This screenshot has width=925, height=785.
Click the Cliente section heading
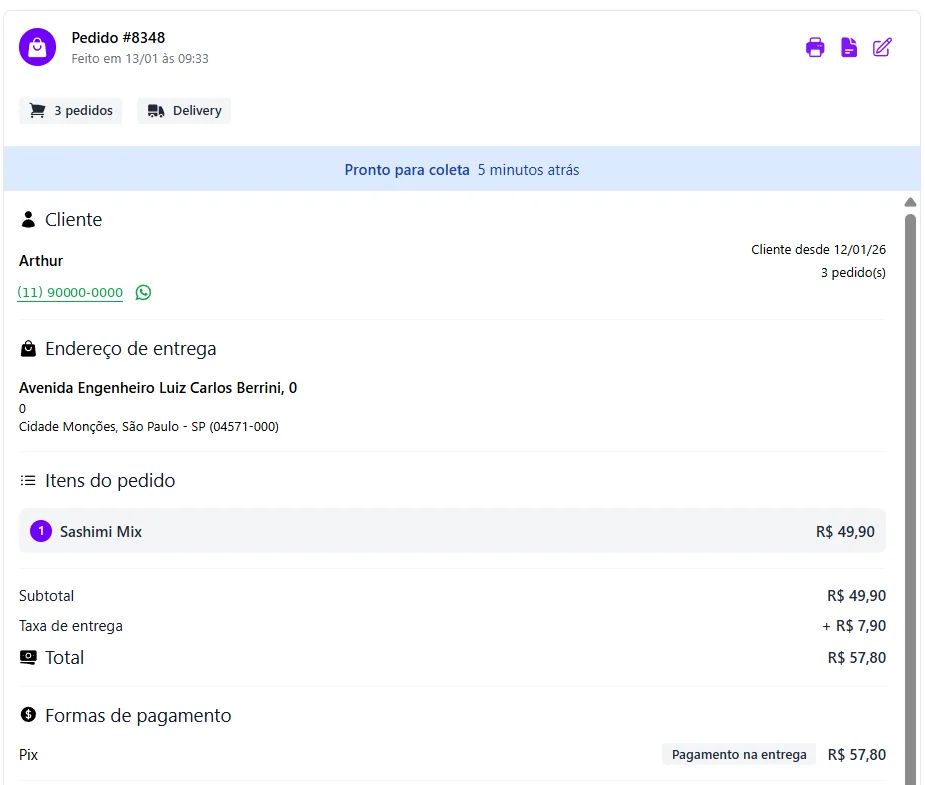pos(74,219)
